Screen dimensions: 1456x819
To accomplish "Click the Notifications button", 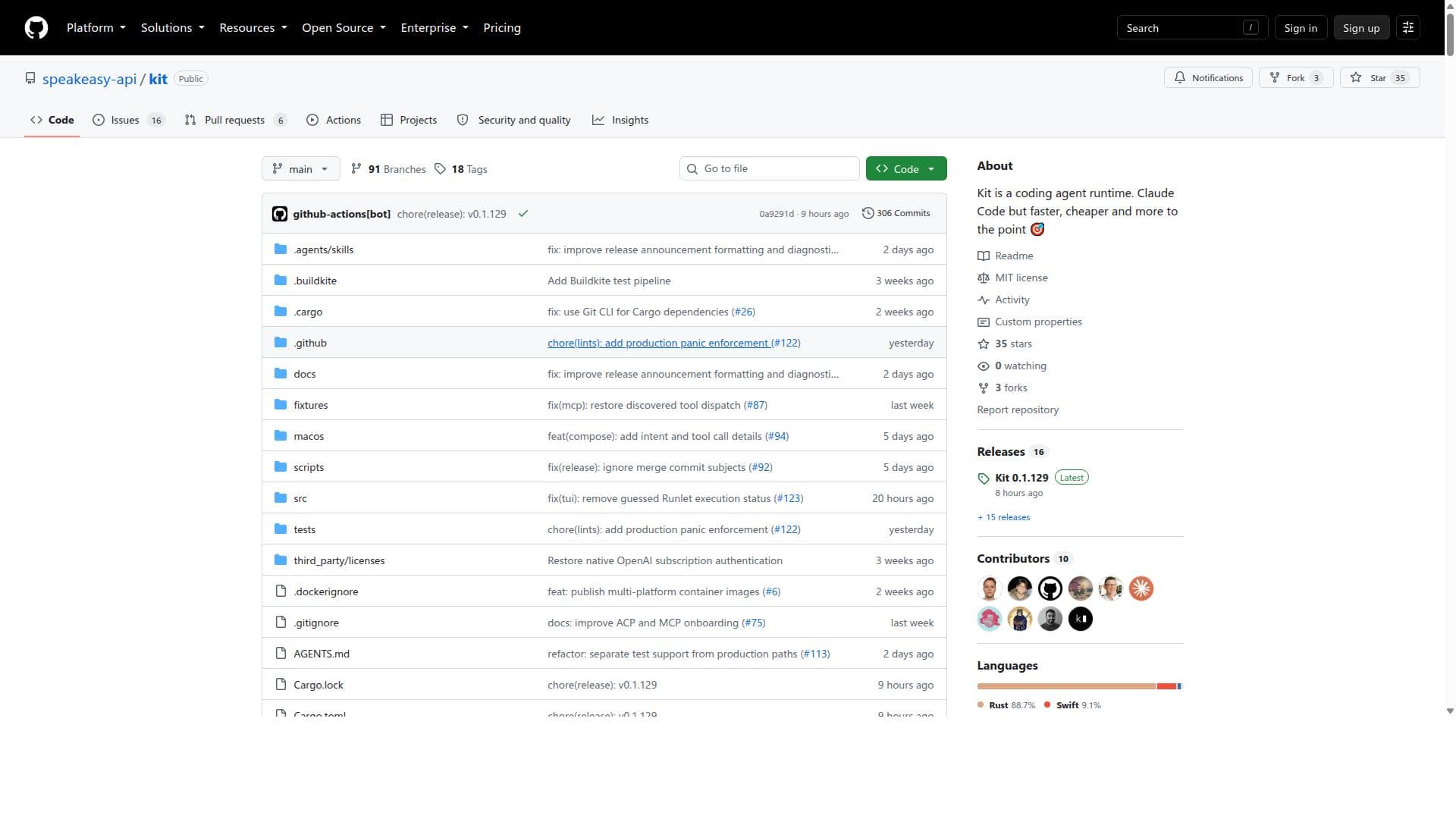I will coord(1209,78).
